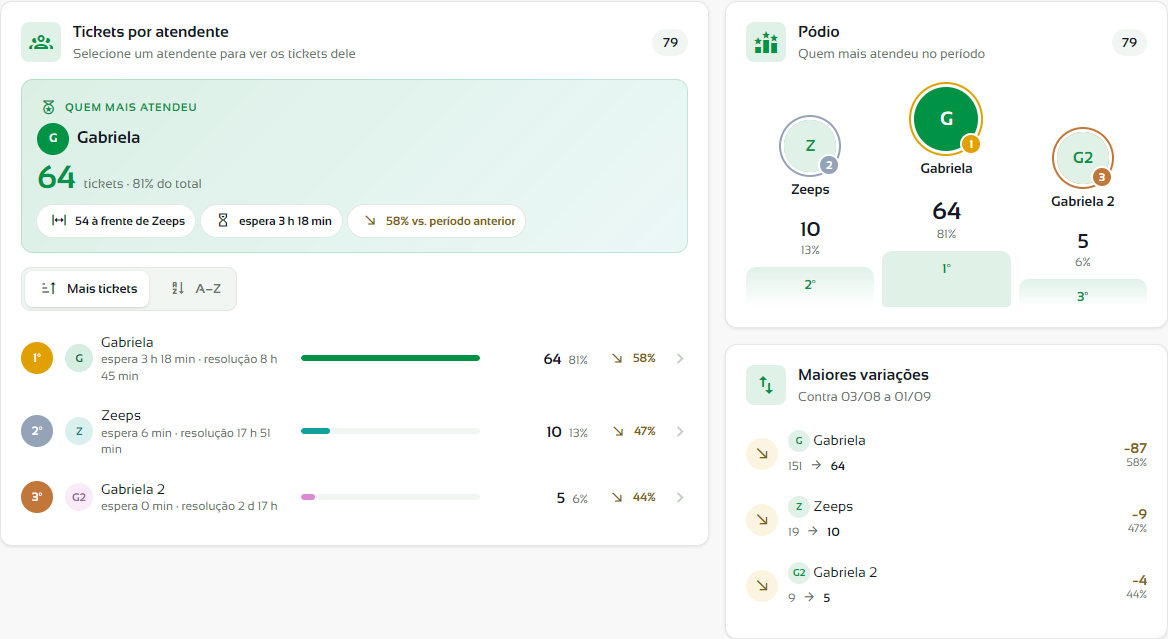Click the down arrow next to 58% in Gabriela's row
This screenshot has height=639, width=1168.
pos(618,359)
